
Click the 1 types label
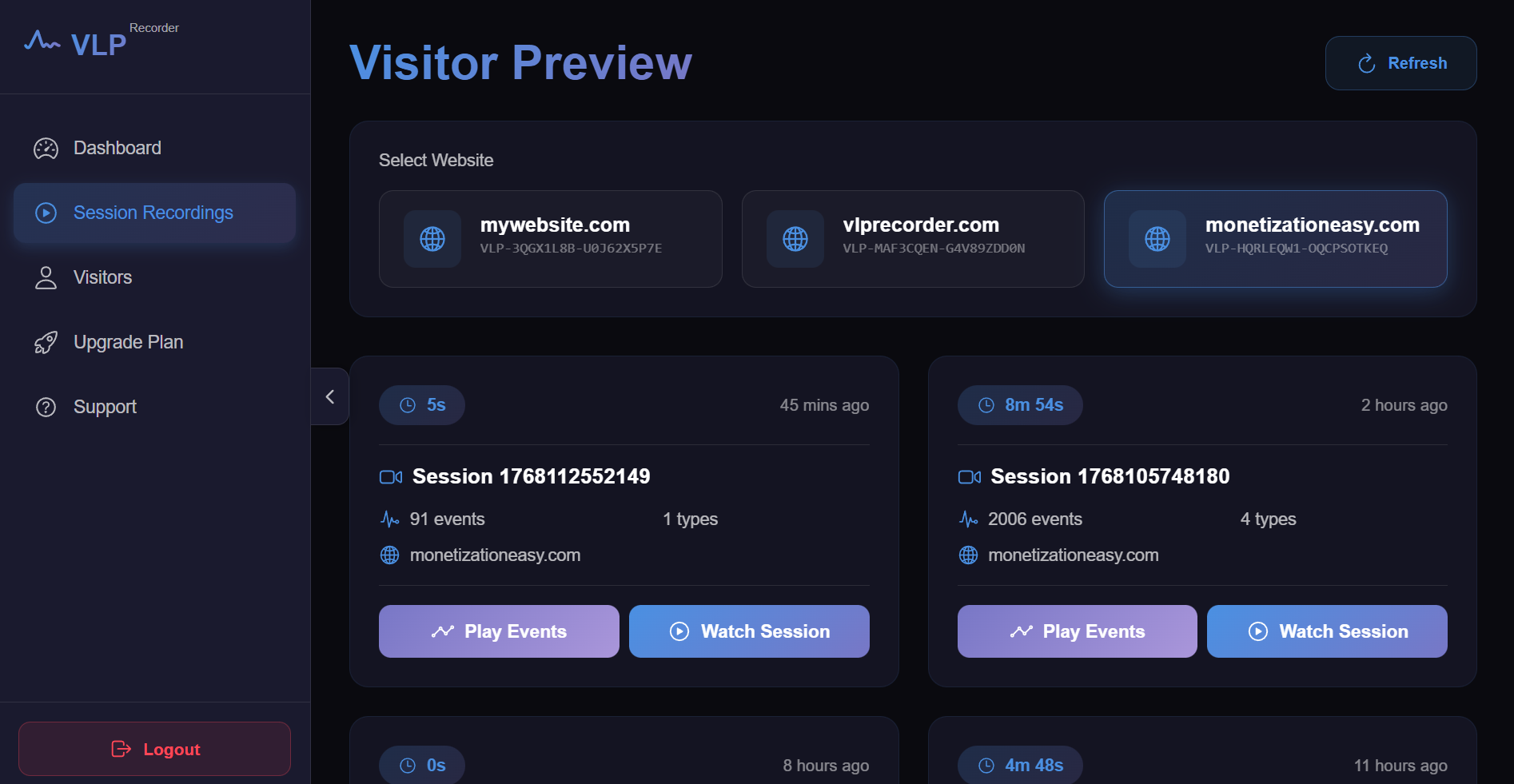pos(690,519)
